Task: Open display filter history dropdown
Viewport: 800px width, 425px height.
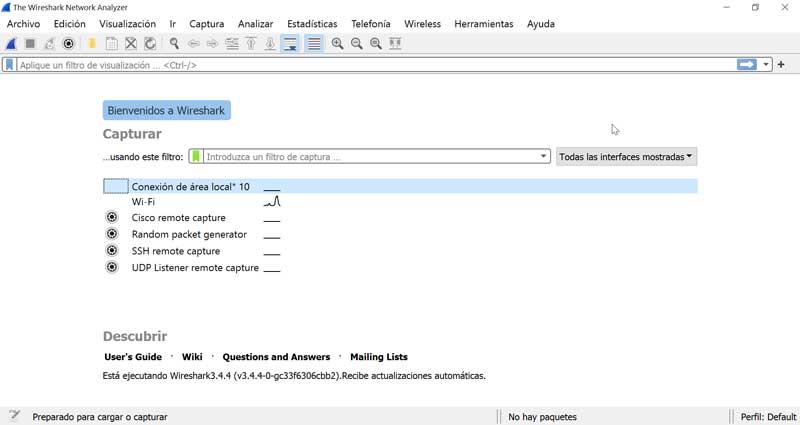Action: 766,65
